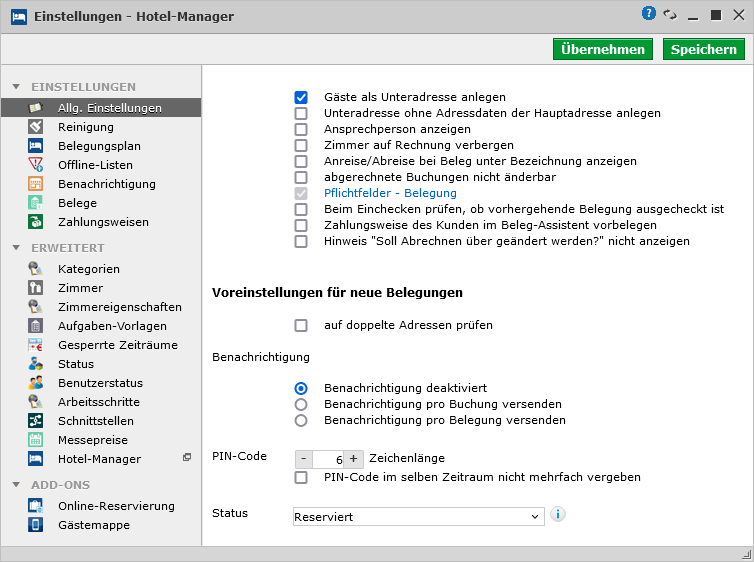The height and width of the screenshot is (562, 754).
Task: Click the Gesperrte Zeiträume calendar icon
Action: click(x=36, y=345)
